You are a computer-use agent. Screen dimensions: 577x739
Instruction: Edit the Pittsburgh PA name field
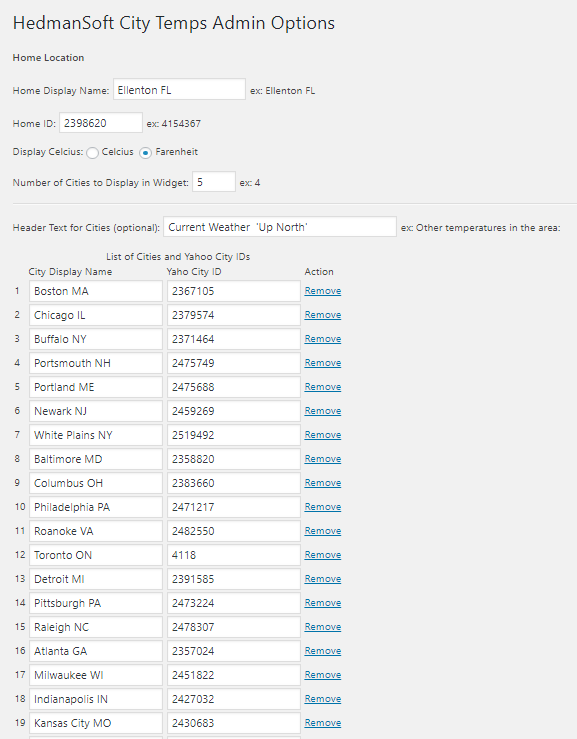[96, 604]
